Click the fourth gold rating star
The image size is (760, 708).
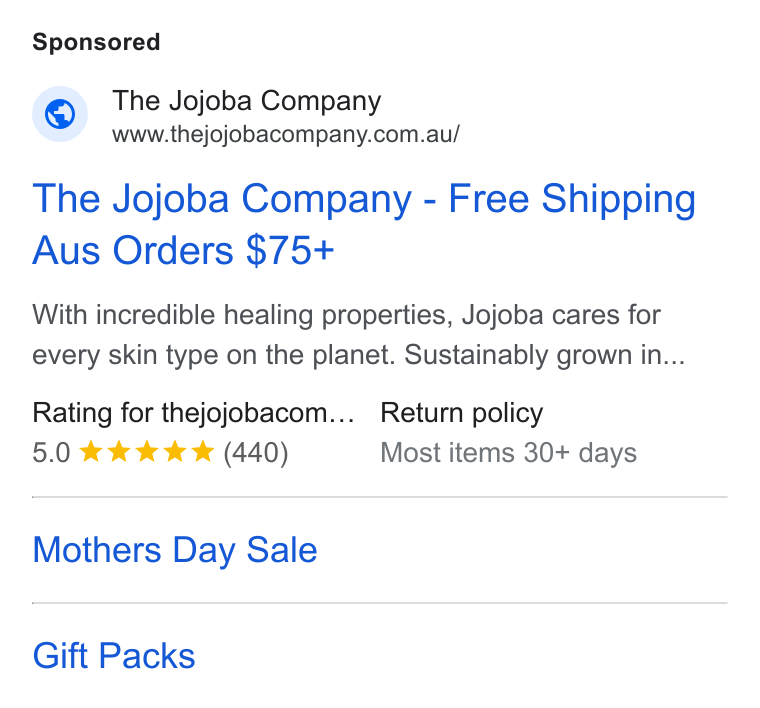click(x=175, y=452)
